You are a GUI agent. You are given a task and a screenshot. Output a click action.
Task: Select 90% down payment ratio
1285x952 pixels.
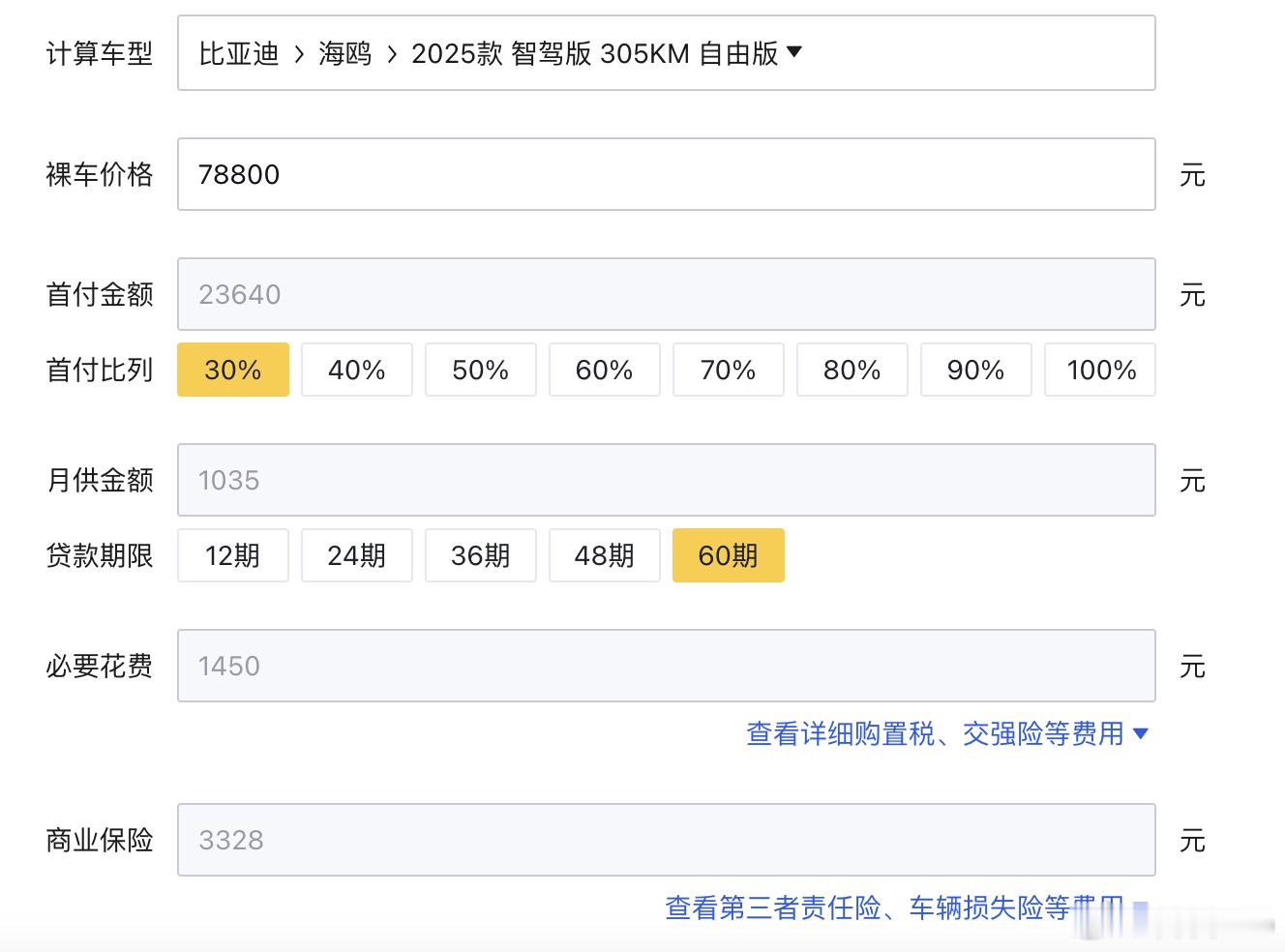976,370
